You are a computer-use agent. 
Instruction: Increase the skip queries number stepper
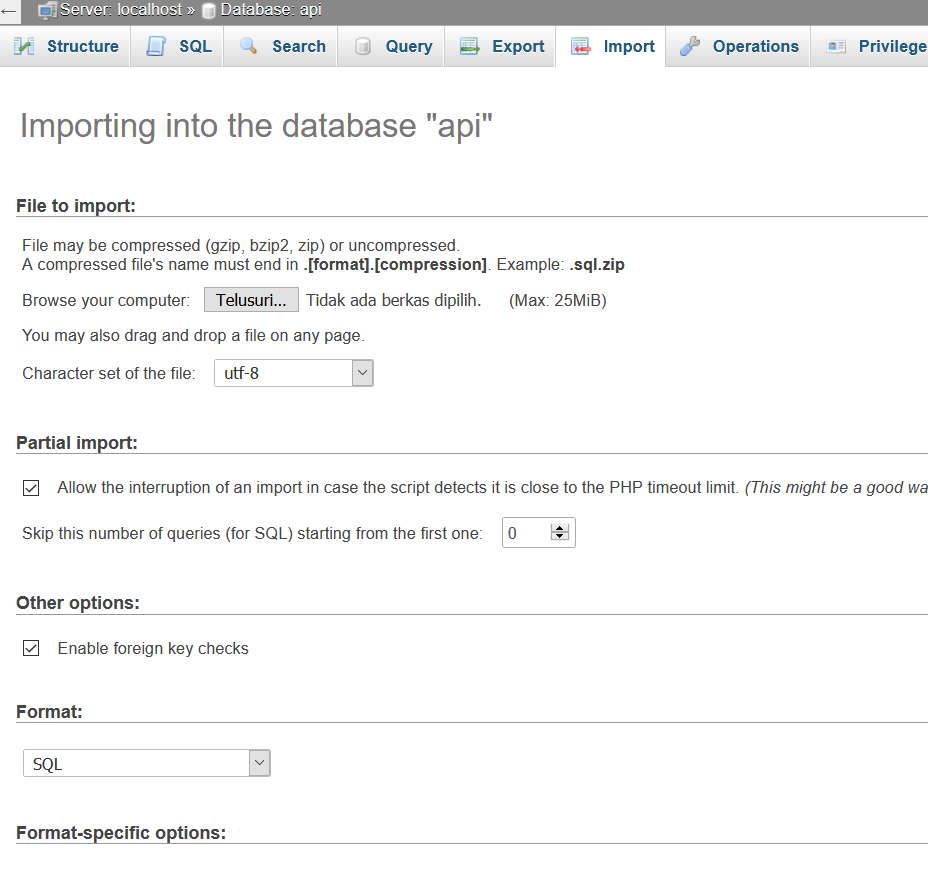pos(560,529)
